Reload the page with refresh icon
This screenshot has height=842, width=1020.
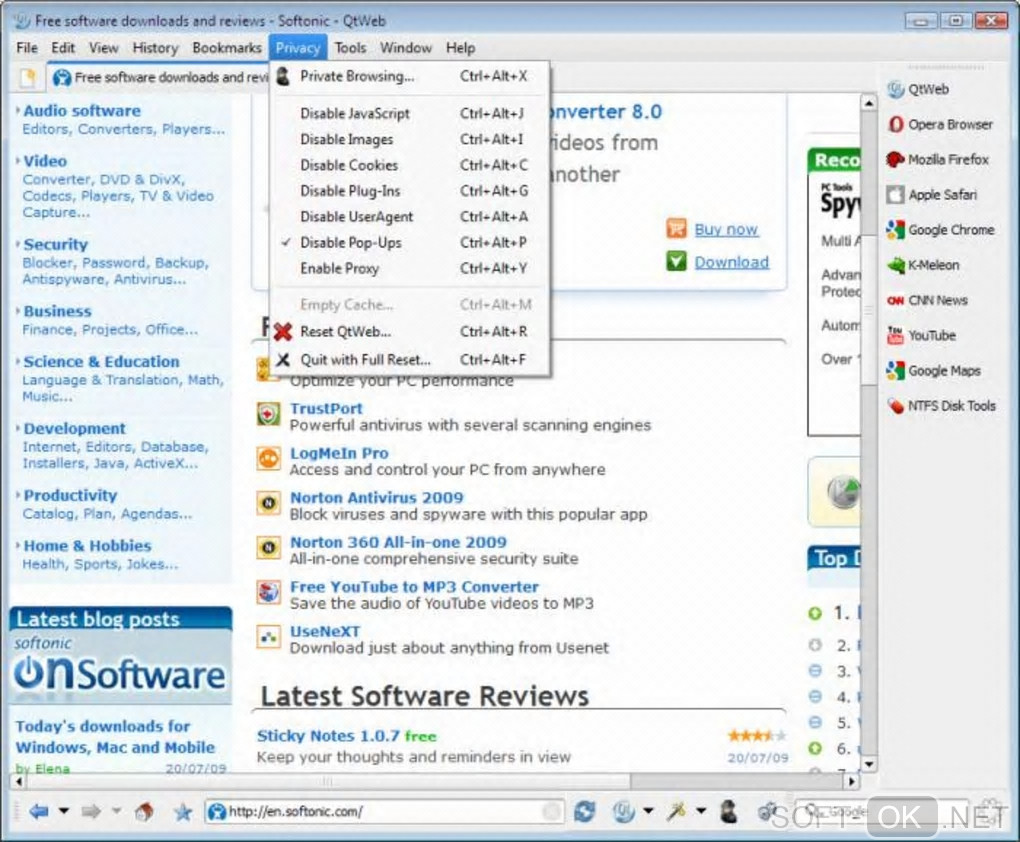[x=584, y=811]
